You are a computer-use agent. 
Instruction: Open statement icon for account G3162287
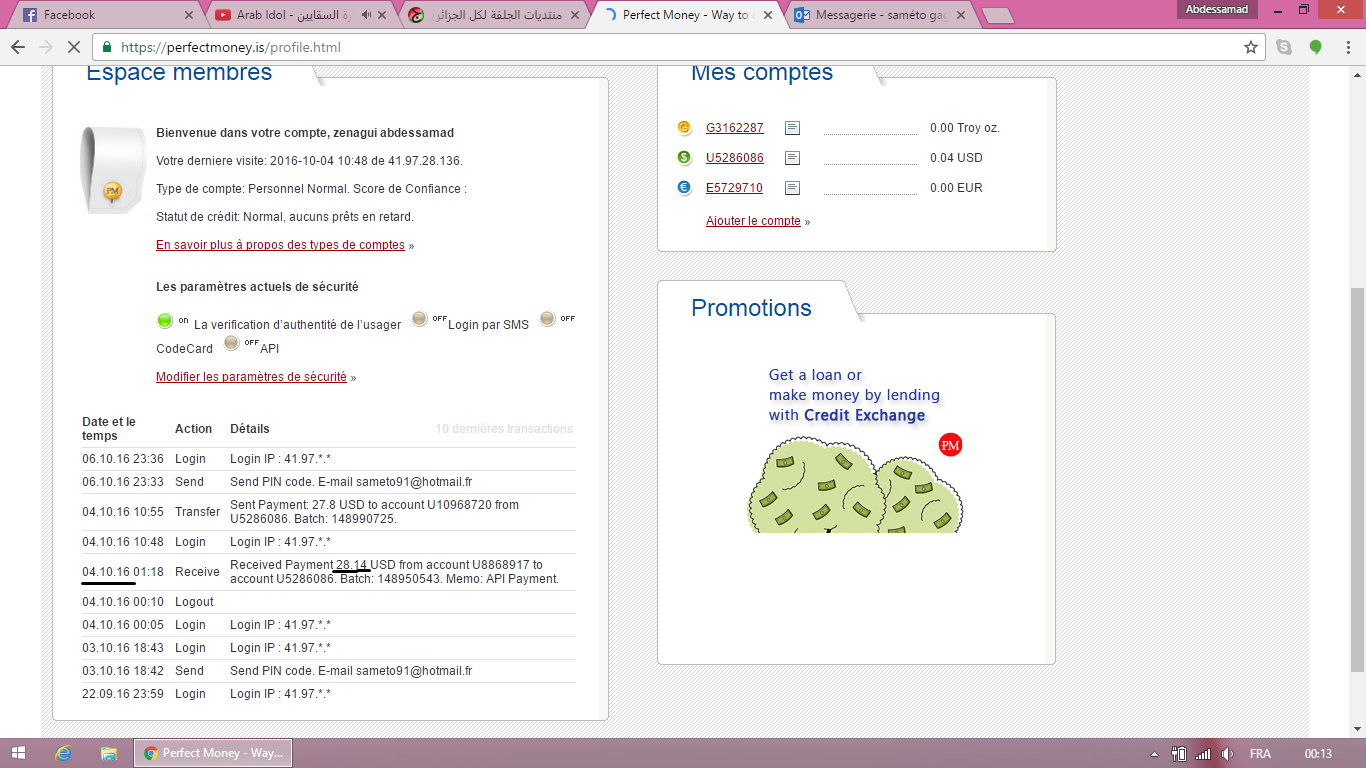coord(792,128)
